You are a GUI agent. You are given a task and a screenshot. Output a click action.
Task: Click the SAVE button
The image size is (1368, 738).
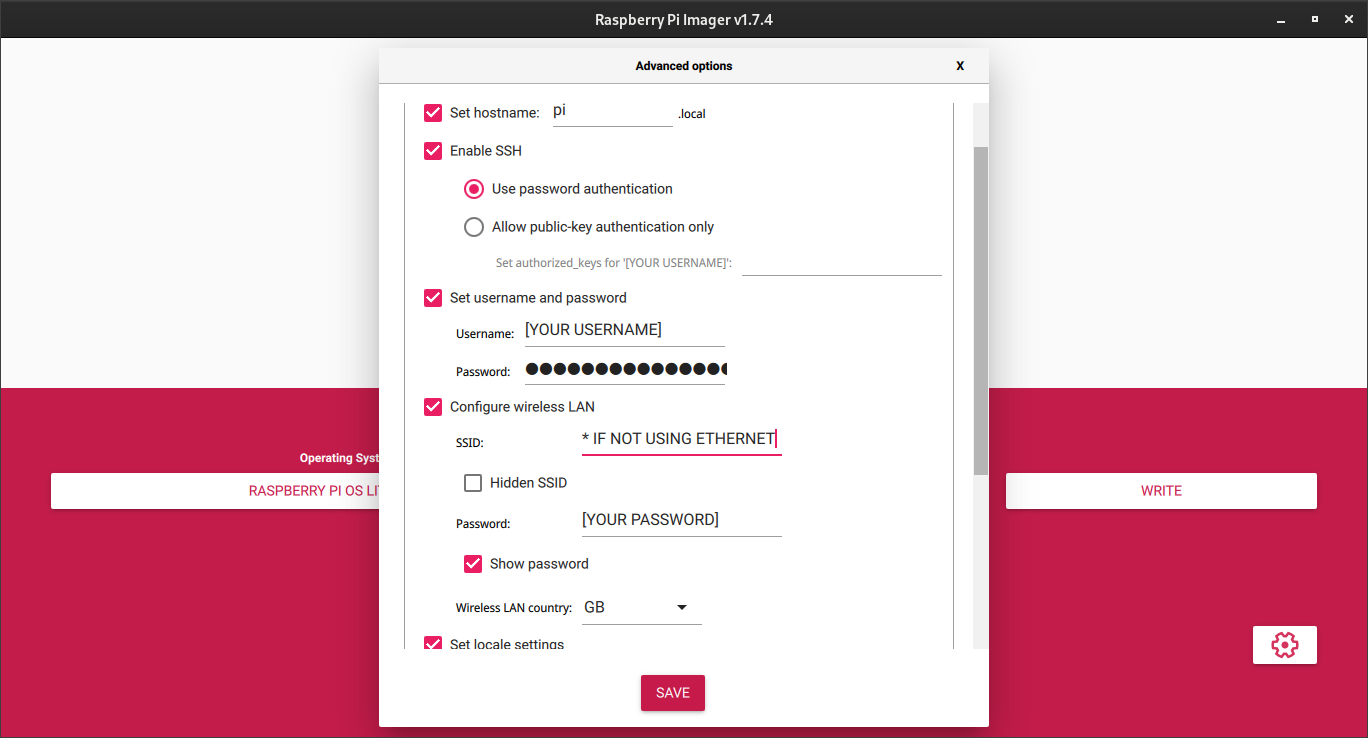click(673, 693)
